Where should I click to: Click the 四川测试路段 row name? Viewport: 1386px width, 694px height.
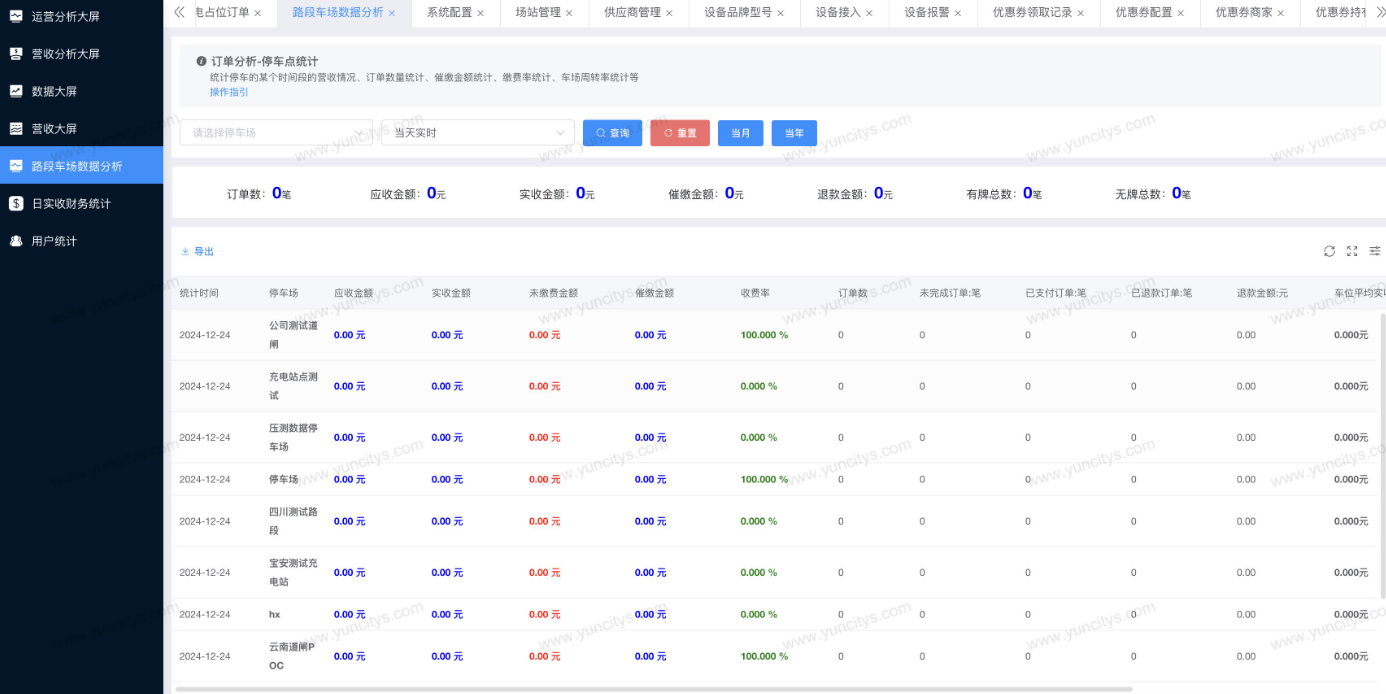(x=294, y=521)
